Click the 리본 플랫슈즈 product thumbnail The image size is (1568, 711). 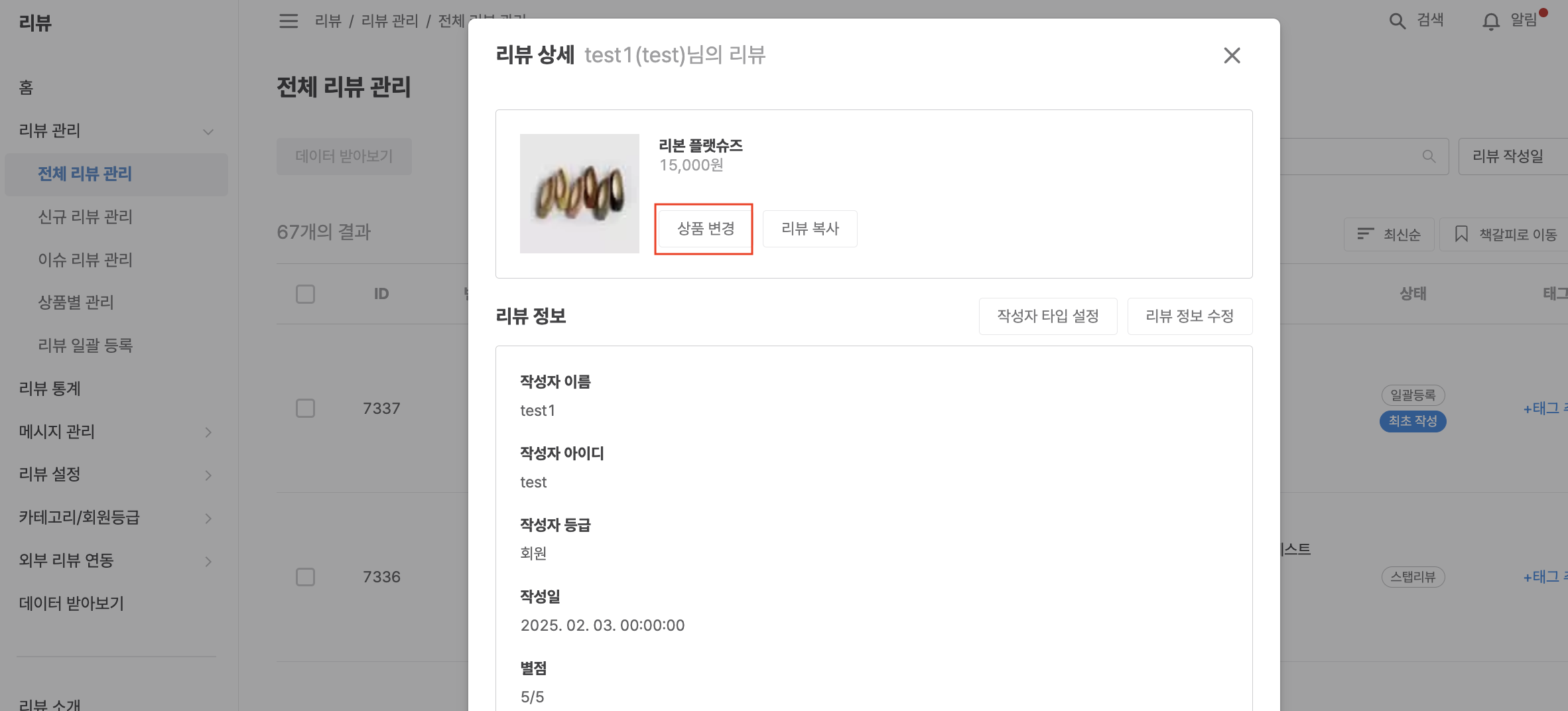tap(579, 194)
